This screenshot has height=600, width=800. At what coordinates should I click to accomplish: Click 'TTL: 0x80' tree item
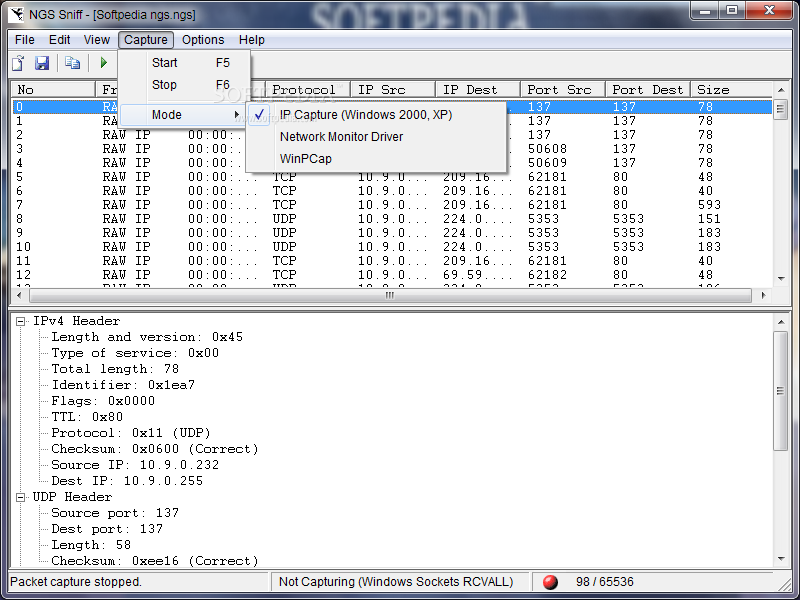point(87,417)
